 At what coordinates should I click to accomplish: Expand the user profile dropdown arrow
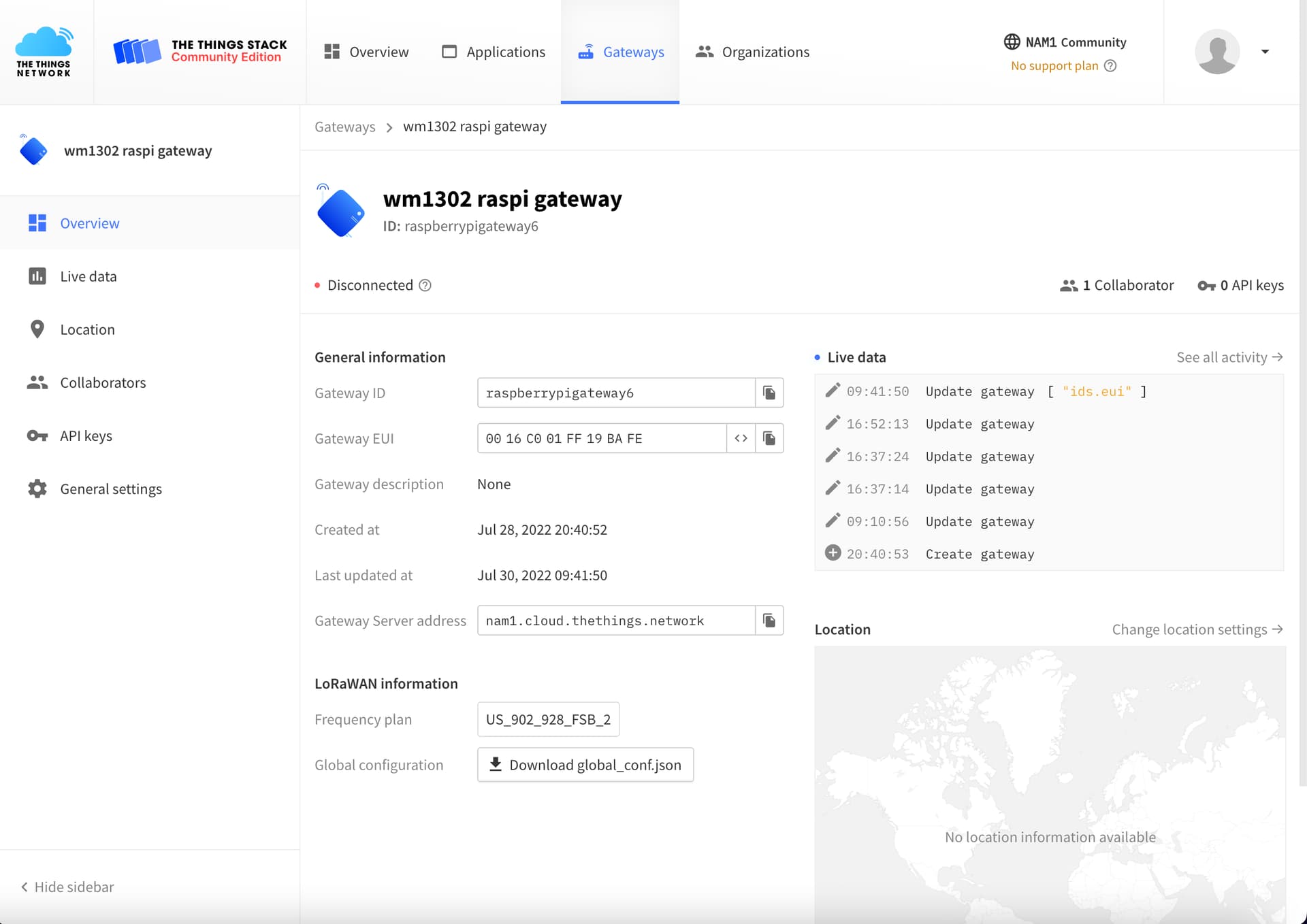[1265, 52]
